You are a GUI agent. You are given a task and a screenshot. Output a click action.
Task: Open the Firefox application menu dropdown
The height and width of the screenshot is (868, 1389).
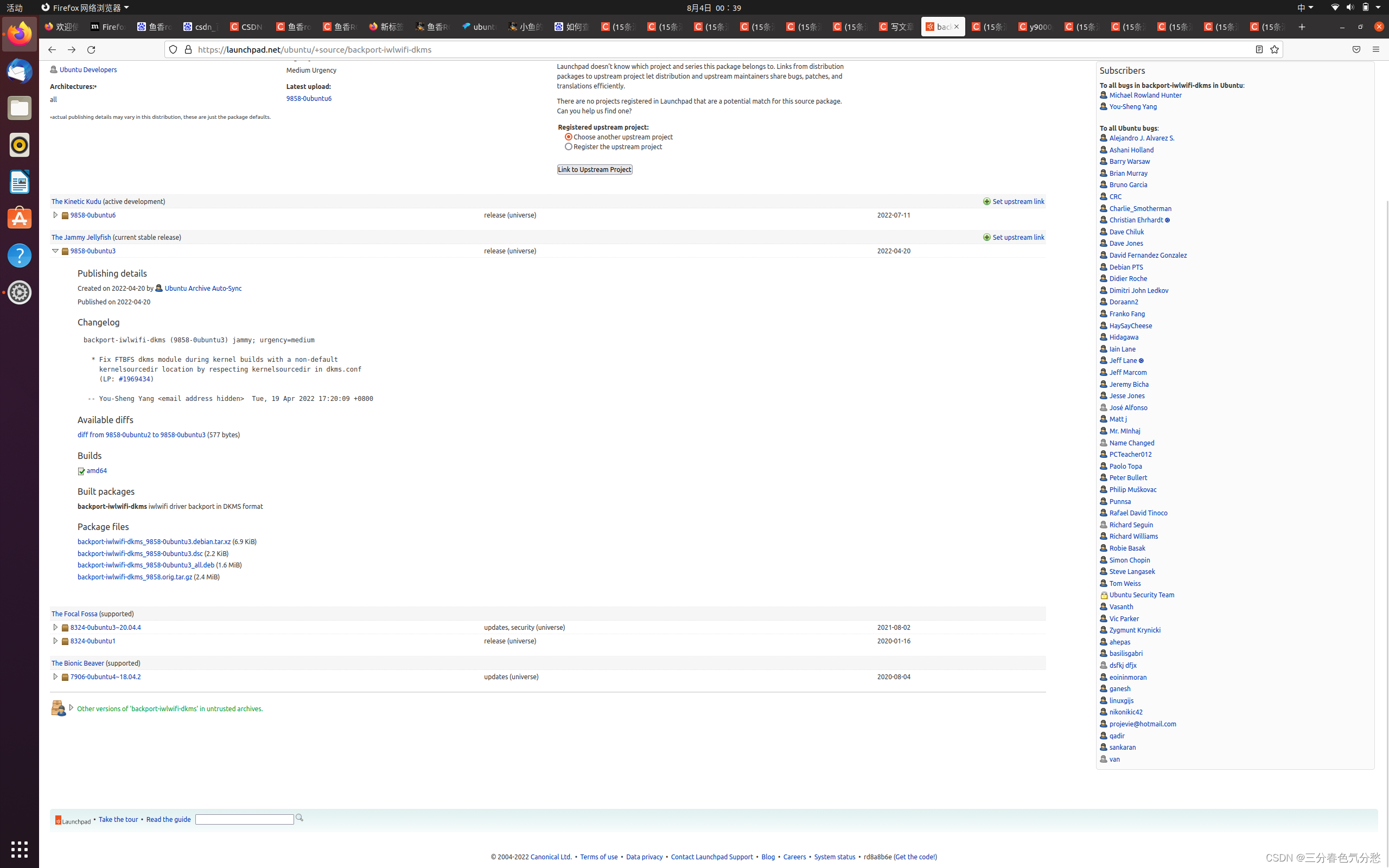[x=85, y=8]
